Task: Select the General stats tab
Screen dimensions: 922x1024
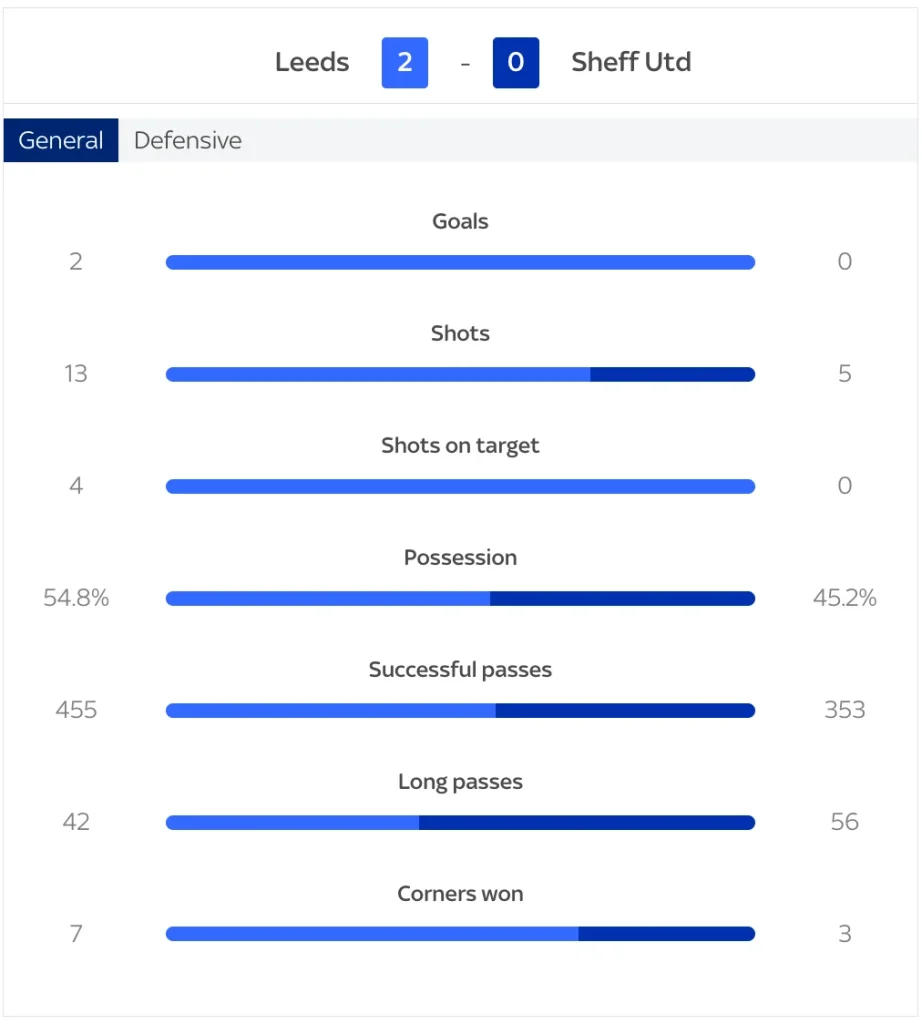Action: tap(61, 140)
